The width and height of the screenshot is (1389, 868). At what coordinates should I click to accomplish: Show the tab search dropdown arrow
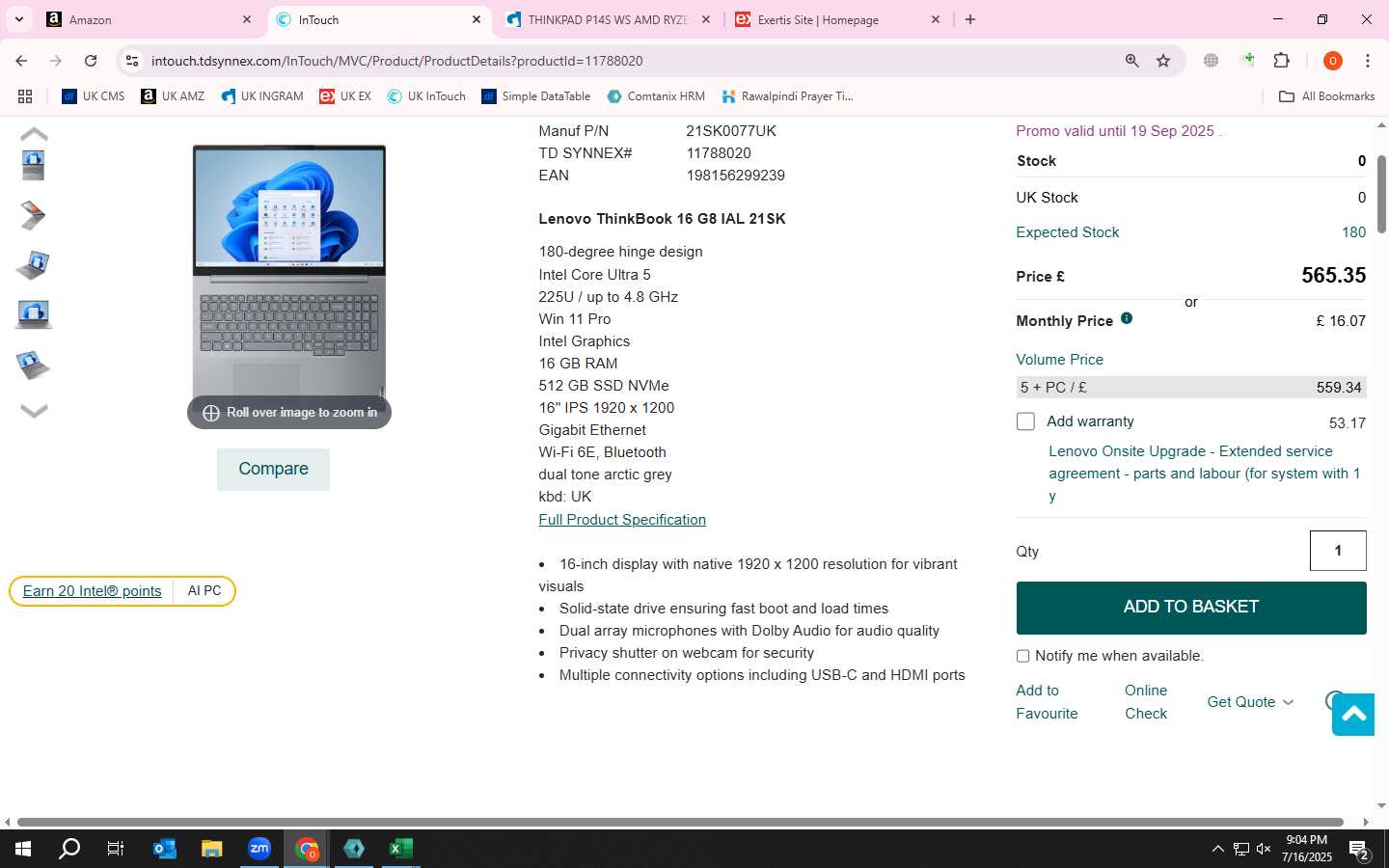pyautogui.click(x=18, y=19)
